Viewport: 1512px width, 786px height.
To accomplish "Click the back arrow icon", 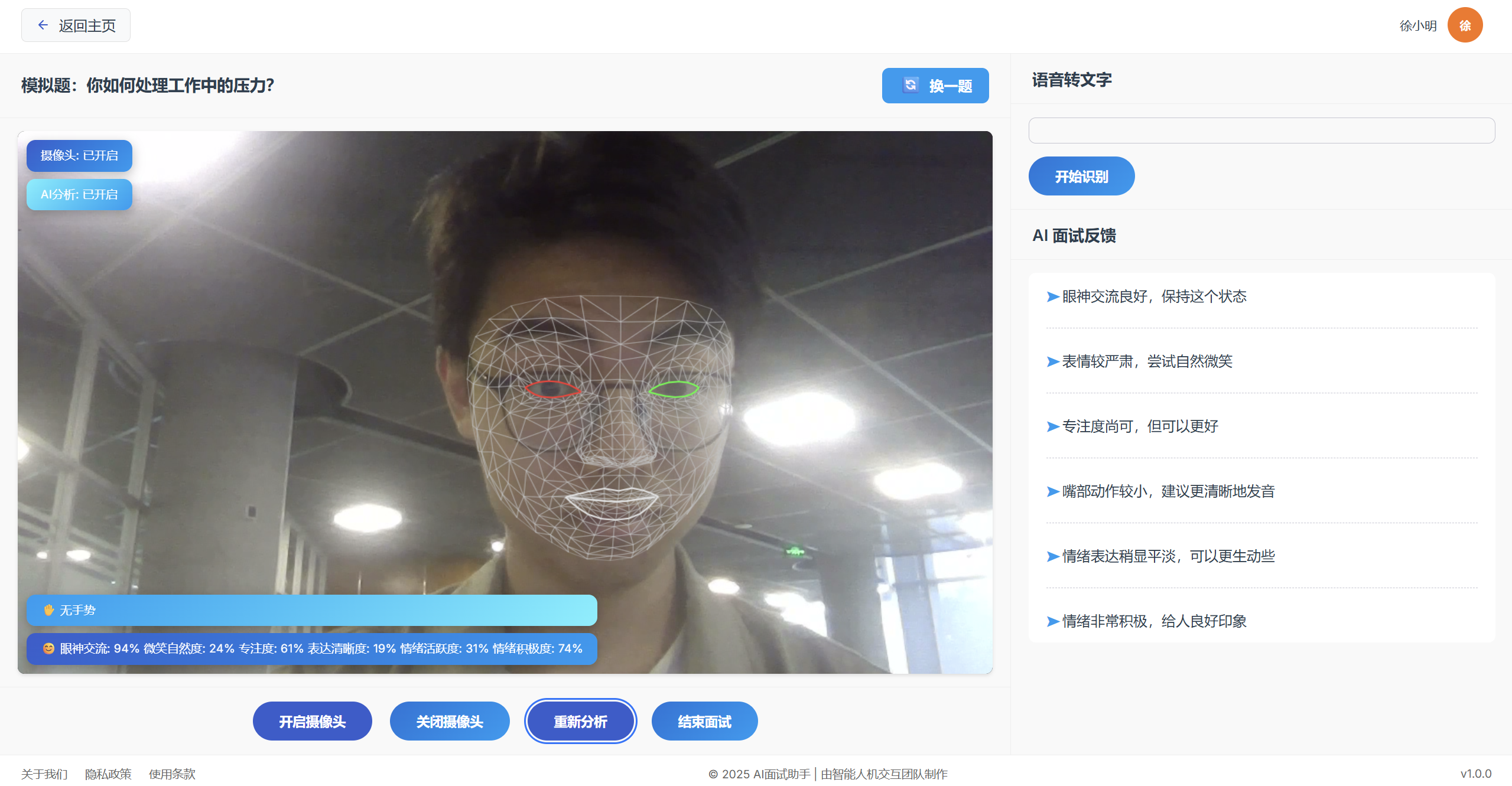I will 43,25.
